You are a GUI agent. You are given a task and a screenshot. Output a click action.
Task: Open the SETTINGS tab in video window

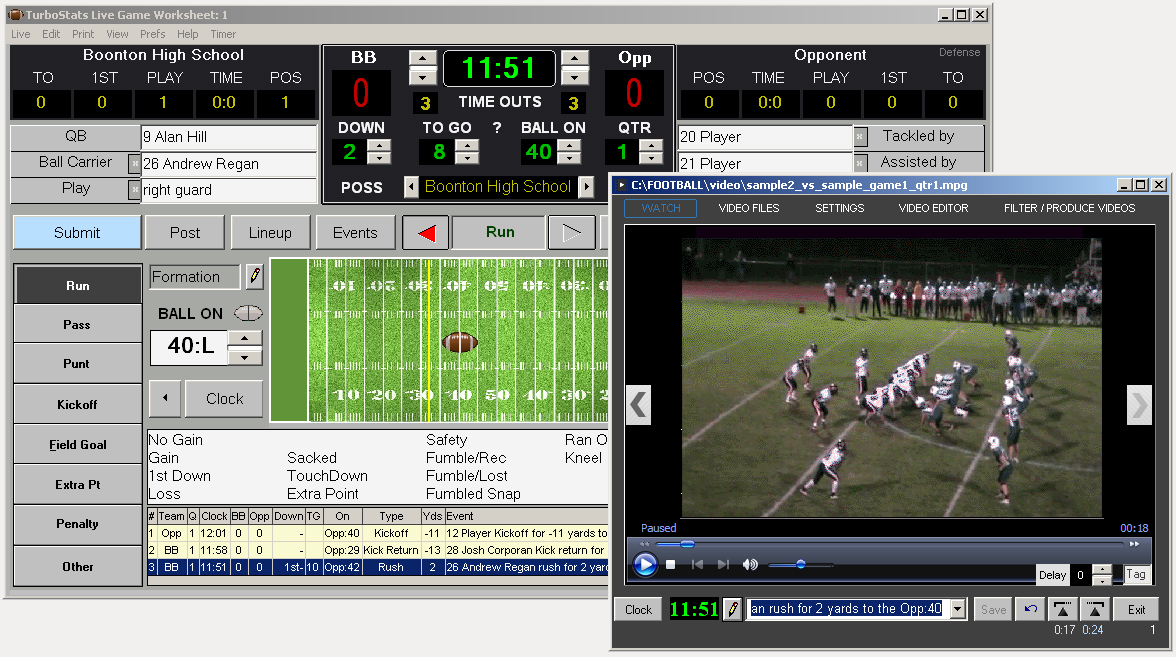839,208
